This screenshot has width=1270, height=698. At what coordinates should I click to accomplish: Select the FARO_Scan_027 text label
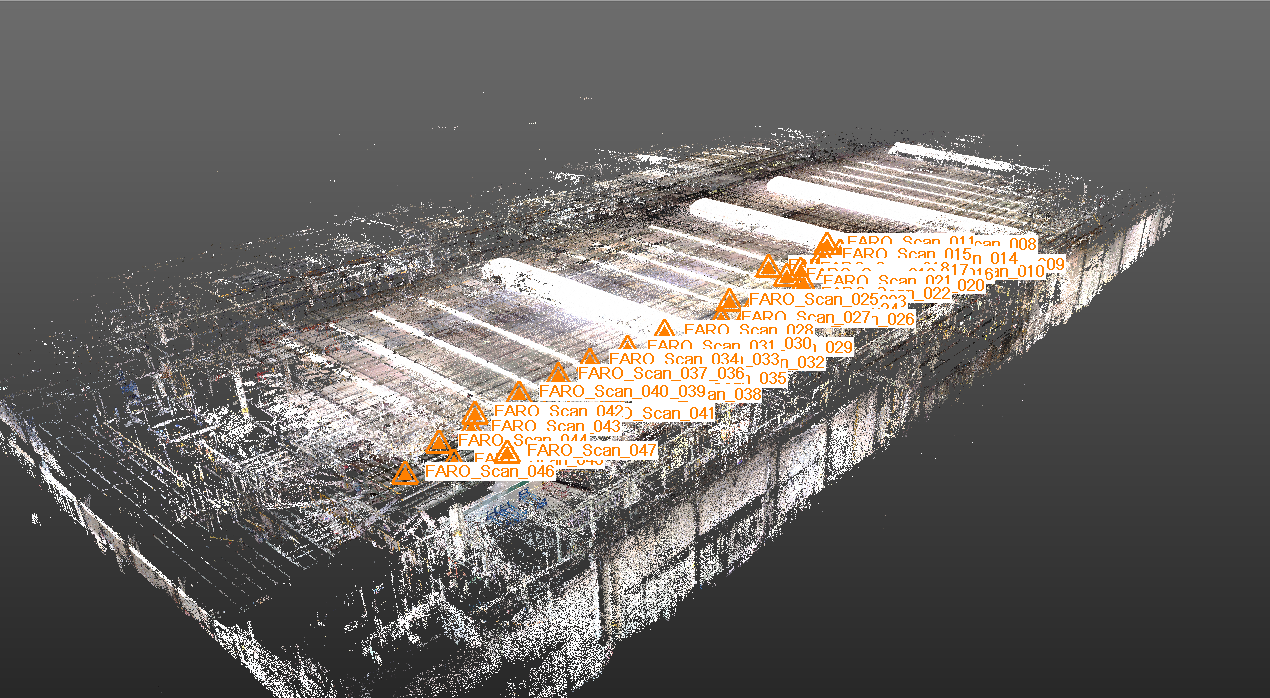803,318
